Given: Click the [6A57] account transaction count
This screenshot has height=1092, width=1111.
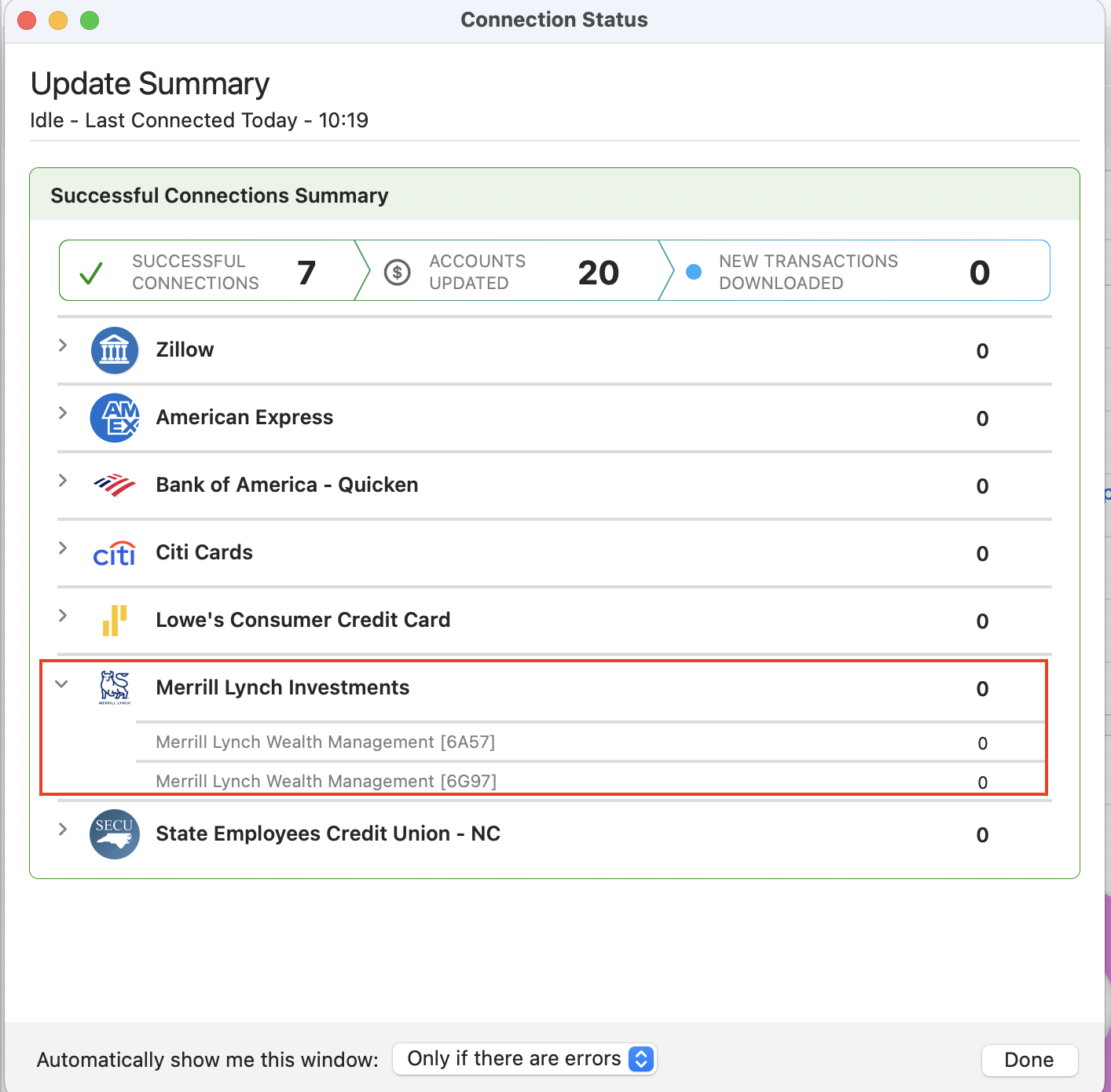Looking at the screenshot, I should pyautogui.click(x=982, y=743).
